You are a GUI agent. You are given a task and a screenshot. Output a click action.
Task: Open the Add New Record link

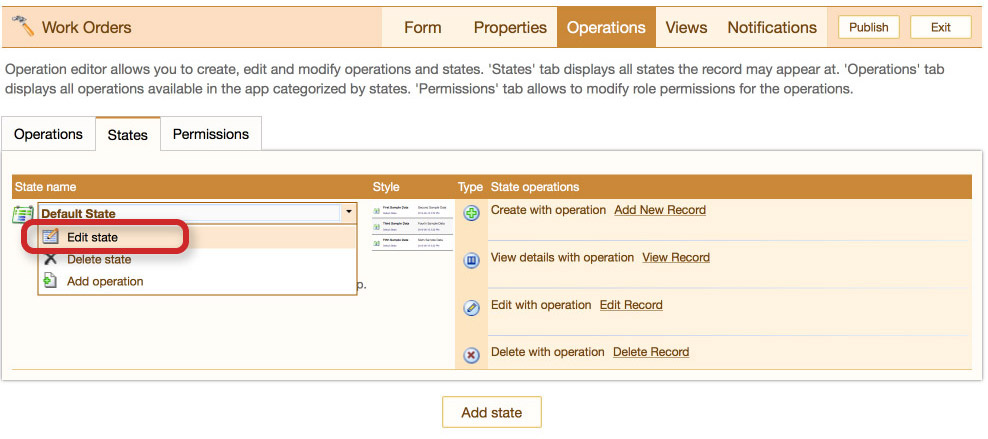(659, 210)
